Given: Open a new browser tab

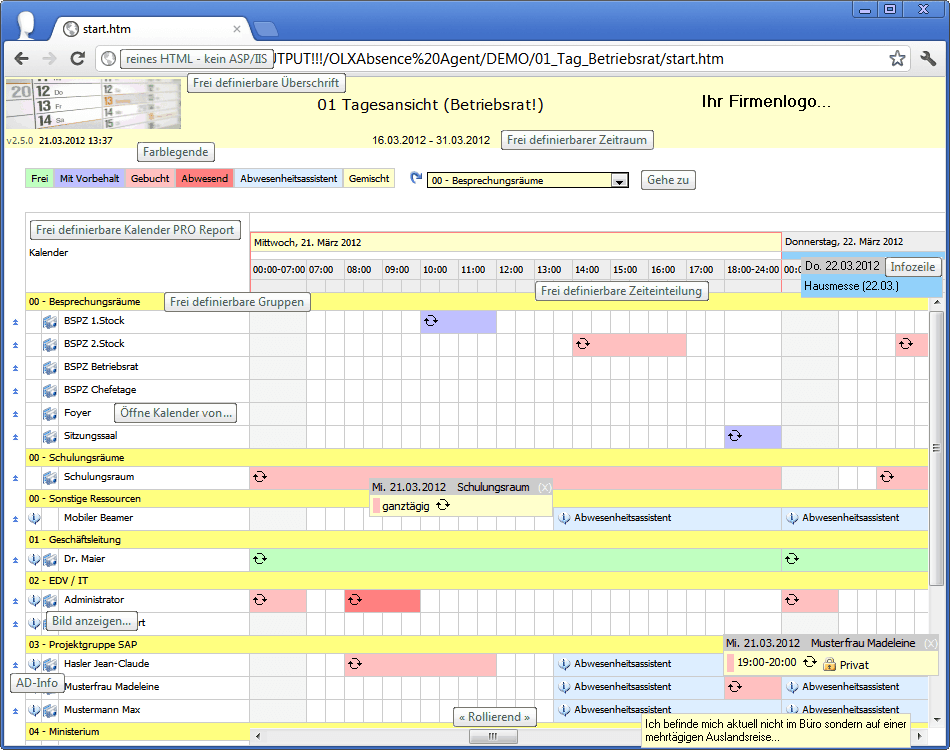Looking at the screenshot, I should point(265,28).
